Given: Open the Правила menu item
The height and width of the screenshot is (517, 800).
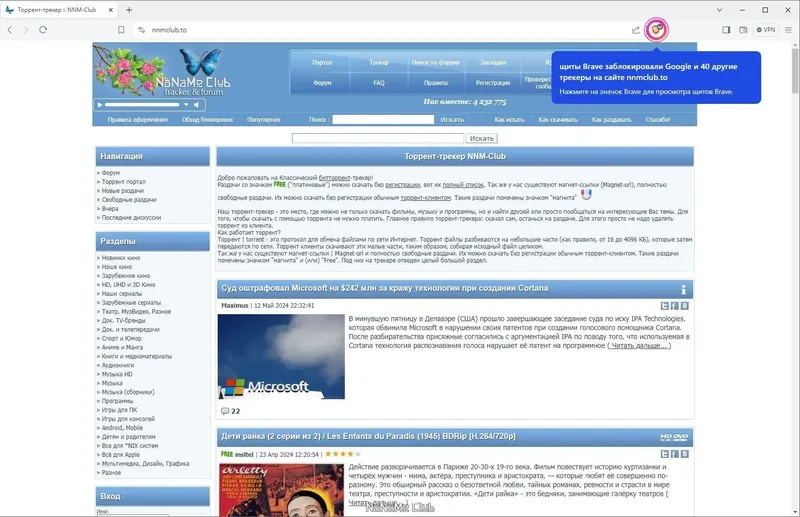Looking at the screenshot, I should click(x=436, y=83).
